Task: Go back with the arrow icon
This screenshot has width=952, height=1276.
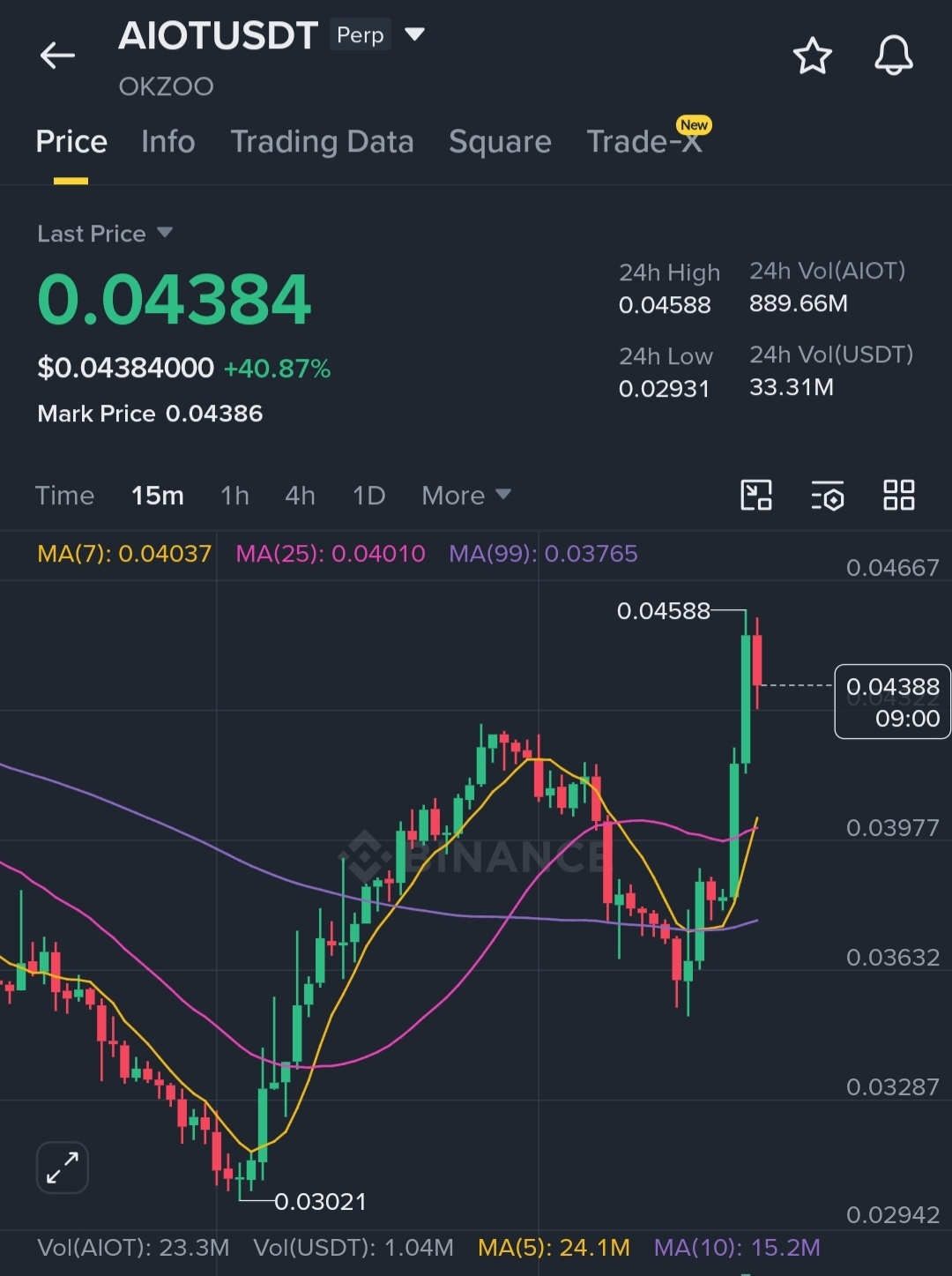Action: pos(57,56)
